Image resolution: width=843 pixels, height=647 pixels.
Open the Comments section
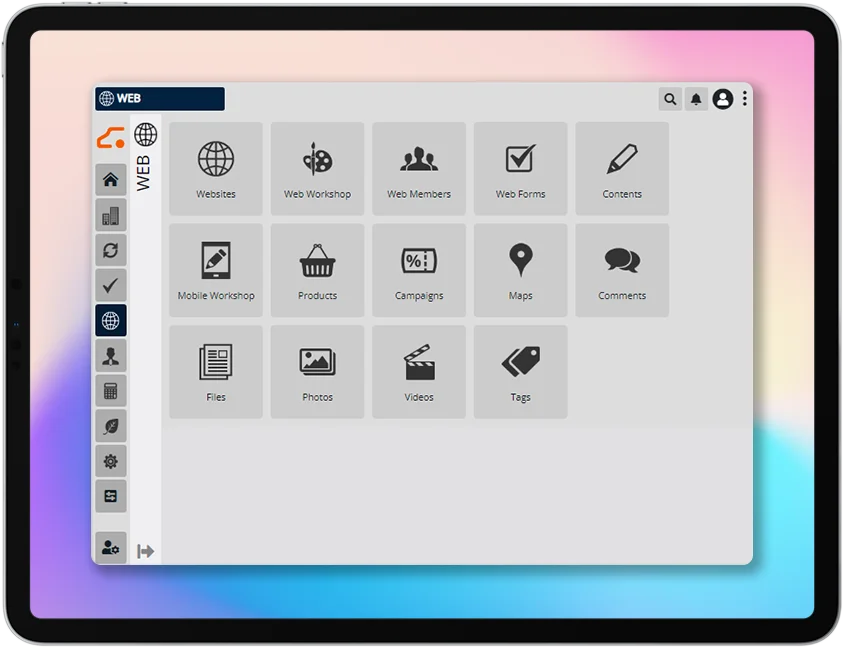point(622,270)
